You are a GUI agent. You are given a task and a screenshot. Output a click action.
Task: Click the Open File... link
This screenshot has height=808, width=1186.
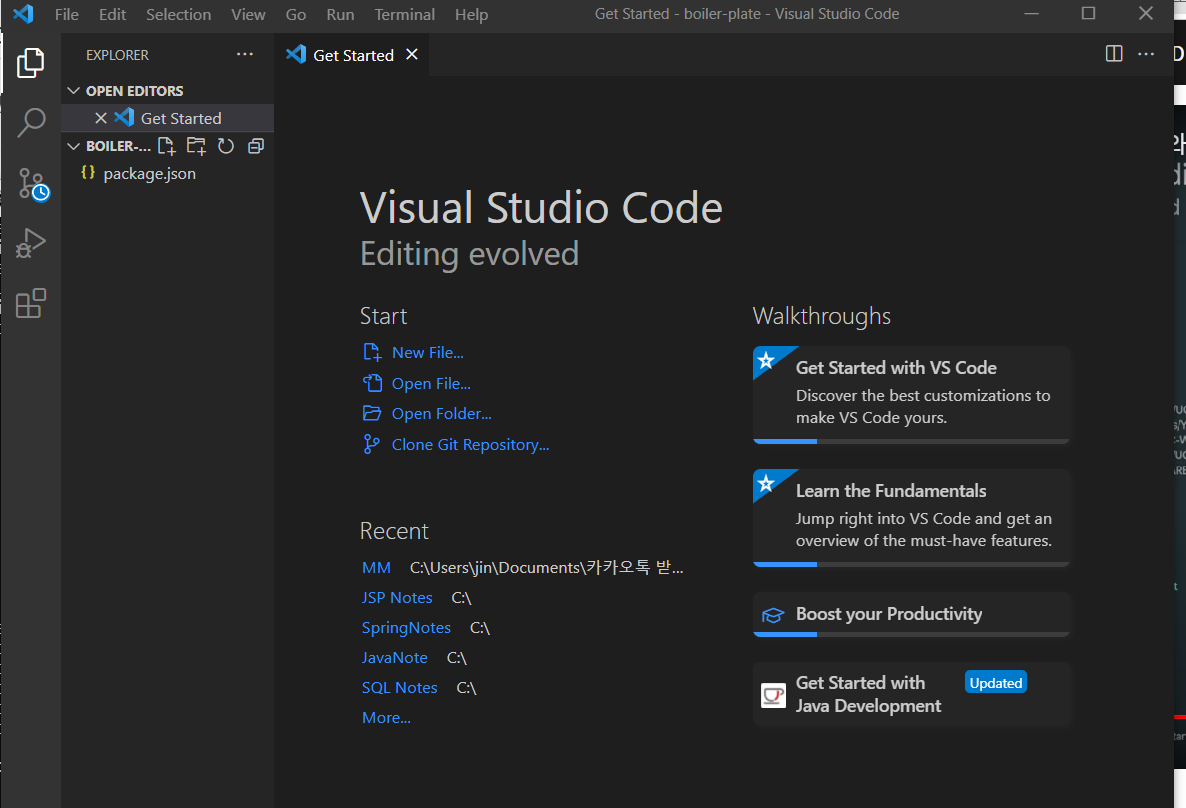431,384
